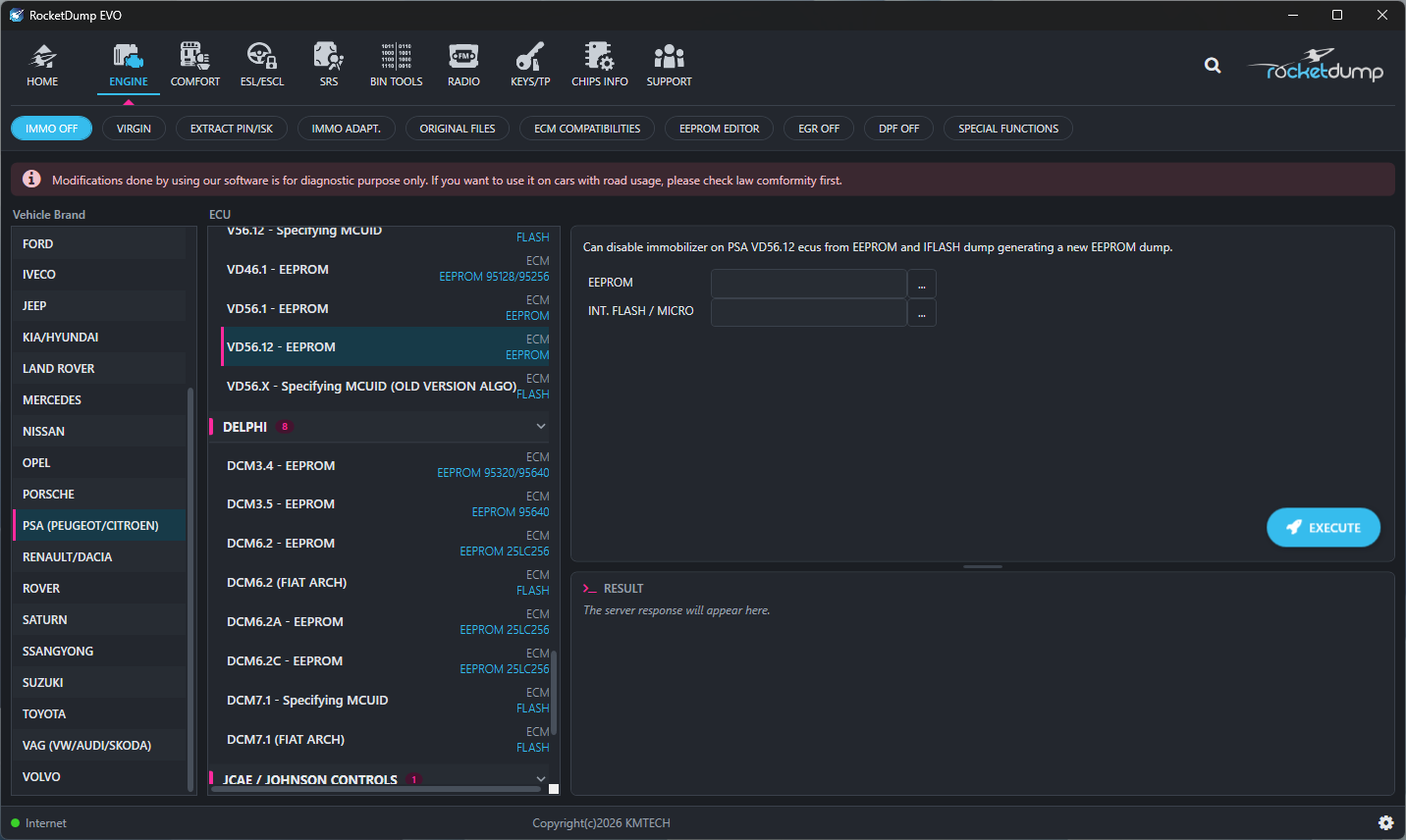Screen dimensions: 1406x840
Task: Switch to the VIRGIN tab
Action: (x=134, y=129)
